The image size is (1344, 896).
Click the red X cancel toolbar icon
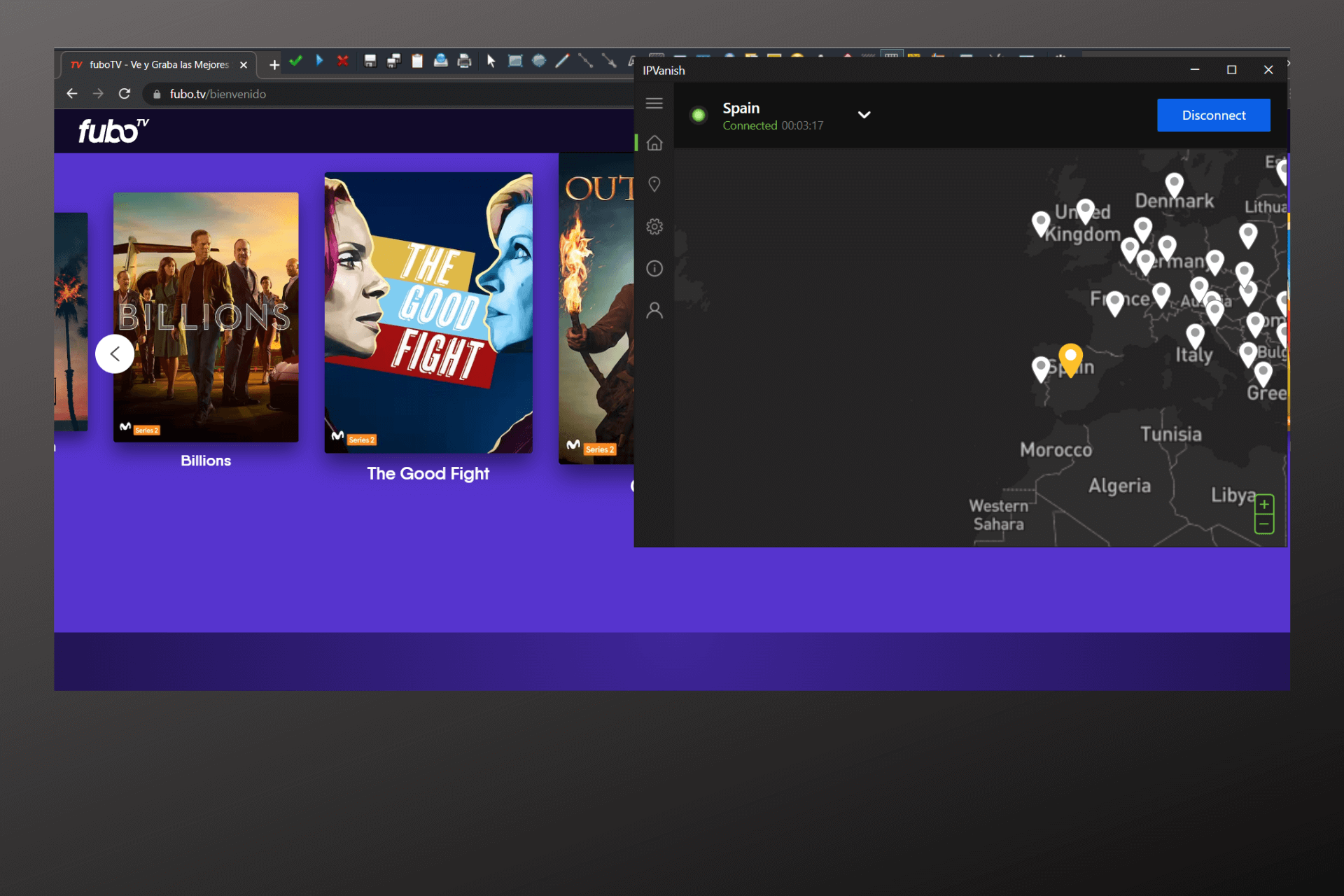click(342, 61)
